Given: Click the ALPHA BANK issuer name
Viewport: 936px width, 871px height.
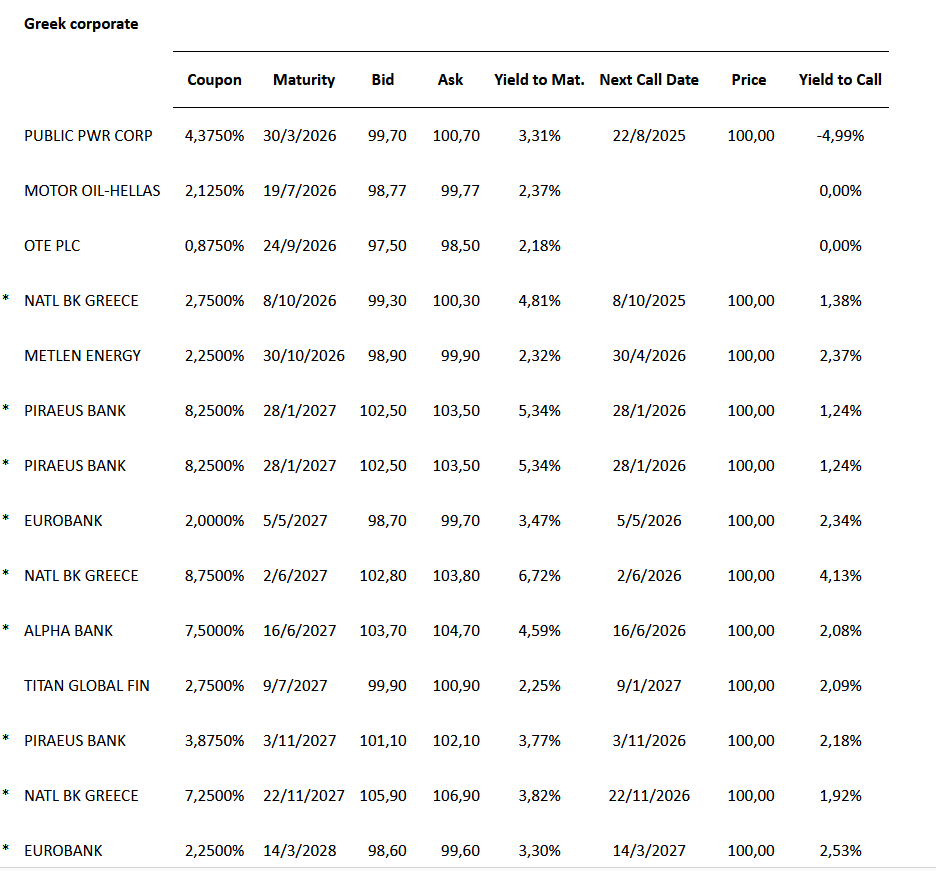Looking at the screenshot, I should (69, 630).
